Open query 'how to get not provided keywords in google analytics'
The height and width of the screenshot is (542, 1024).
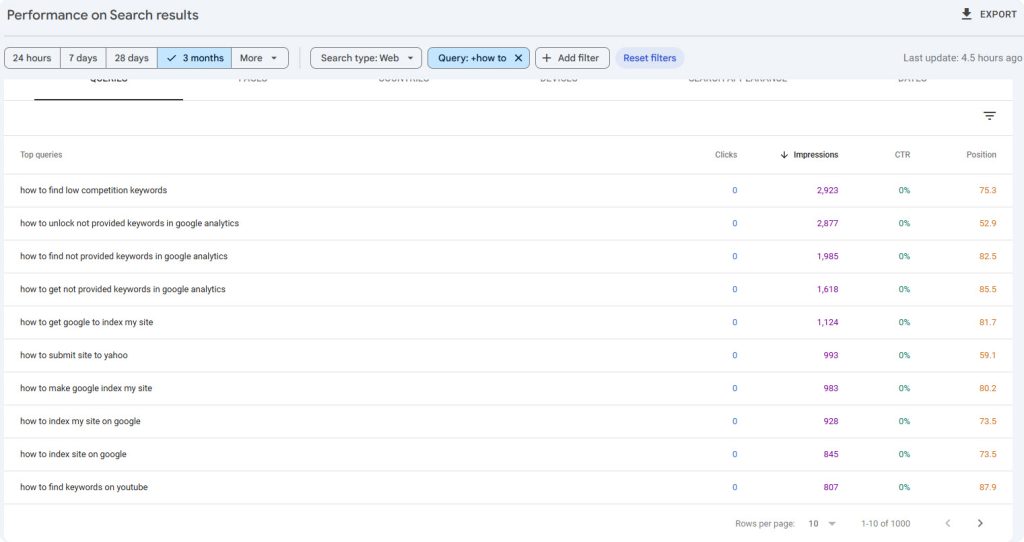122,289
